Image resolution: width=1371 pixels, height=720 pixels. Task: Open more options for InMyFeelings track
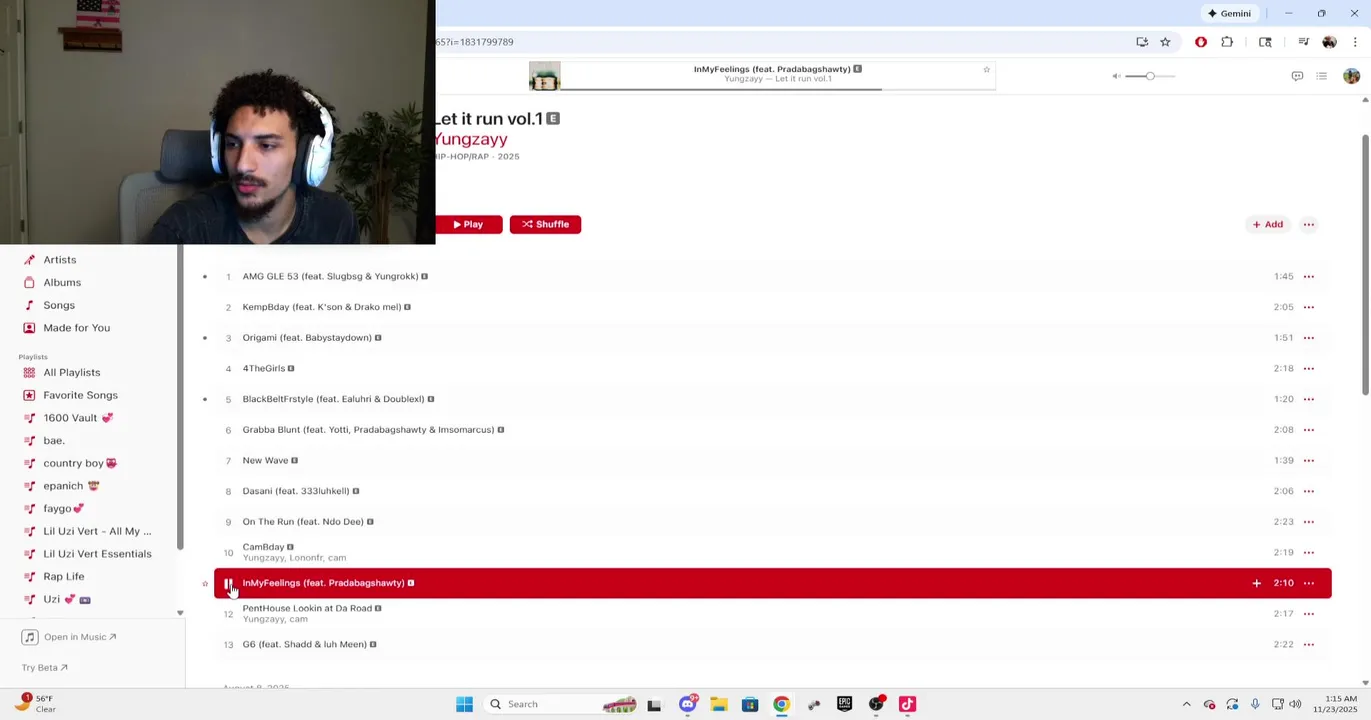pyautogui.click(x=1308, y=583)
